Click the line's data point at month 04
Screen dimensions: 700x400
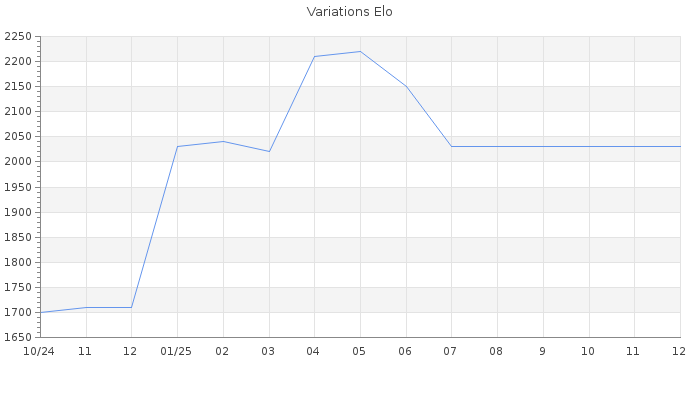tap(314, 56)
